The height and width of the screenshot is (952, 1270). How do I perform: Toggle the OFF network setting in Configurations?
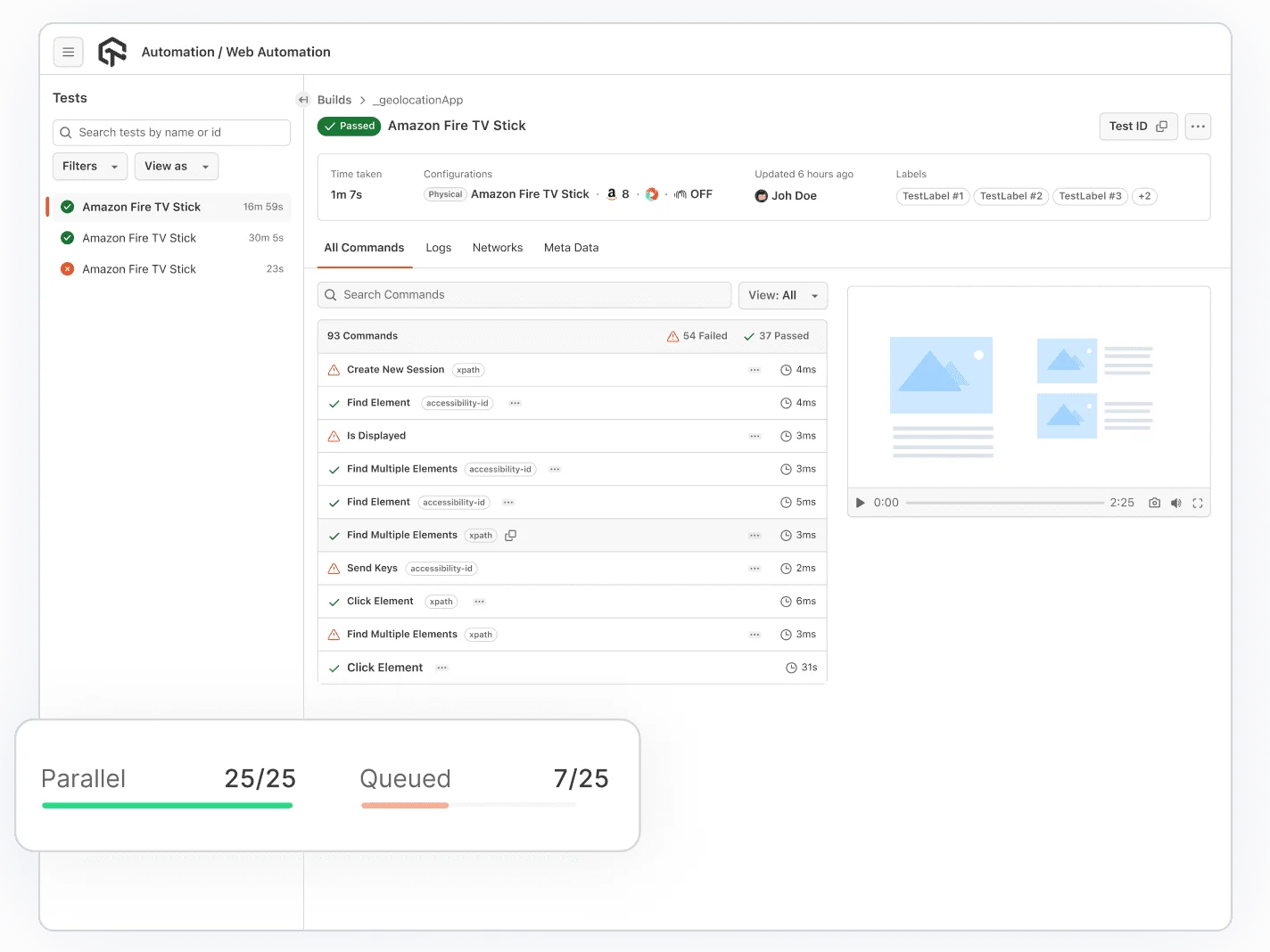[693, 193]
